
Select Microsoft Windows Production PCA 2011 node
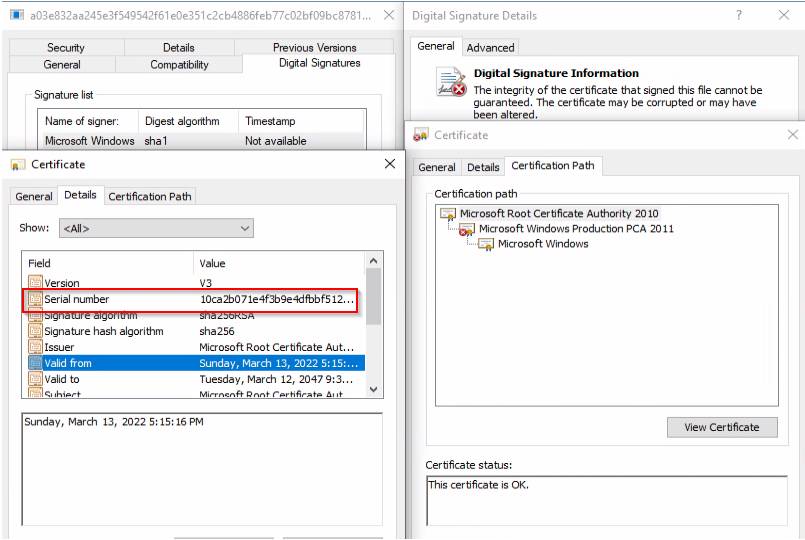pos(576,229)
